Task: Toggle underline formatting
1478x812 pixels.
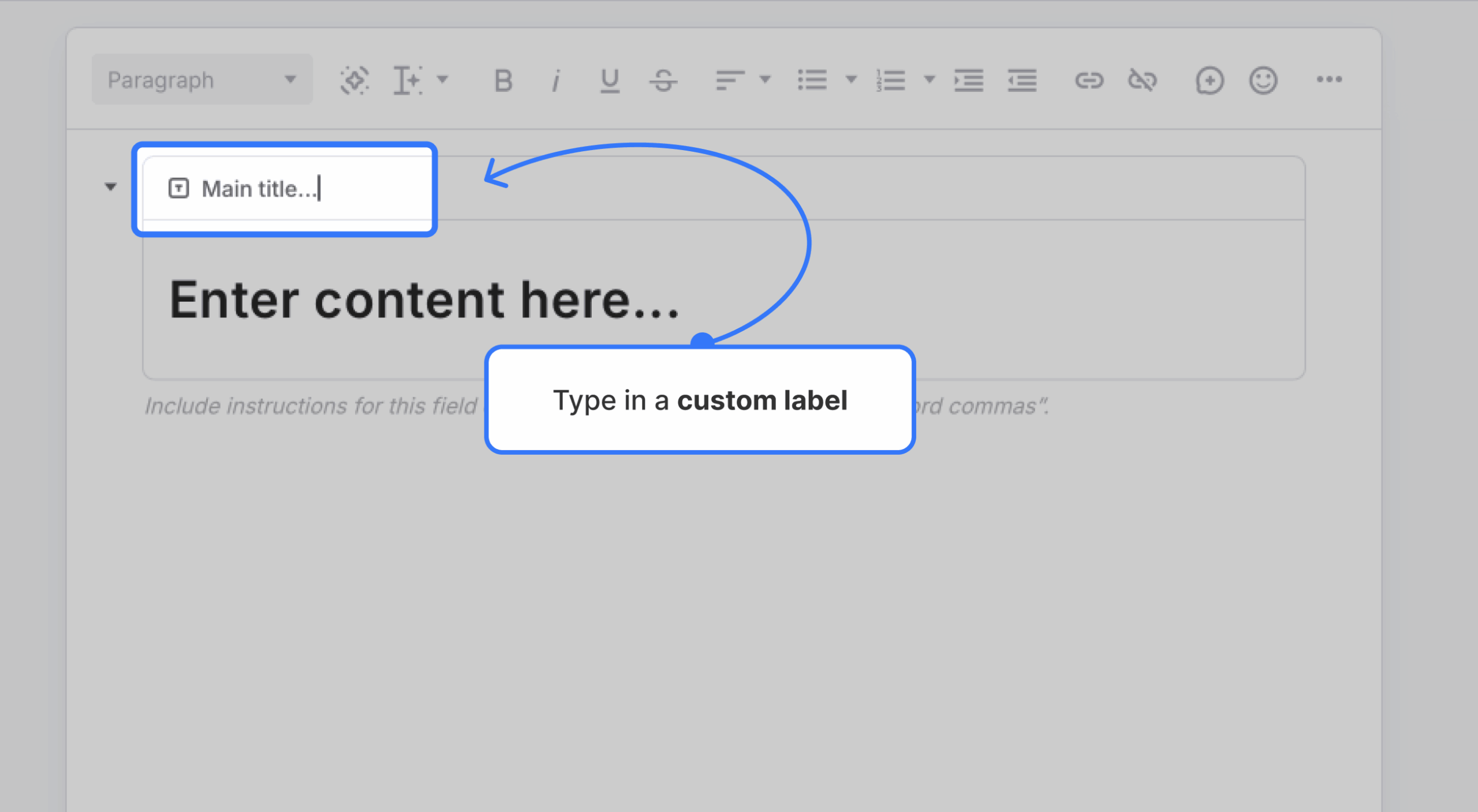Action: (610, 80)
